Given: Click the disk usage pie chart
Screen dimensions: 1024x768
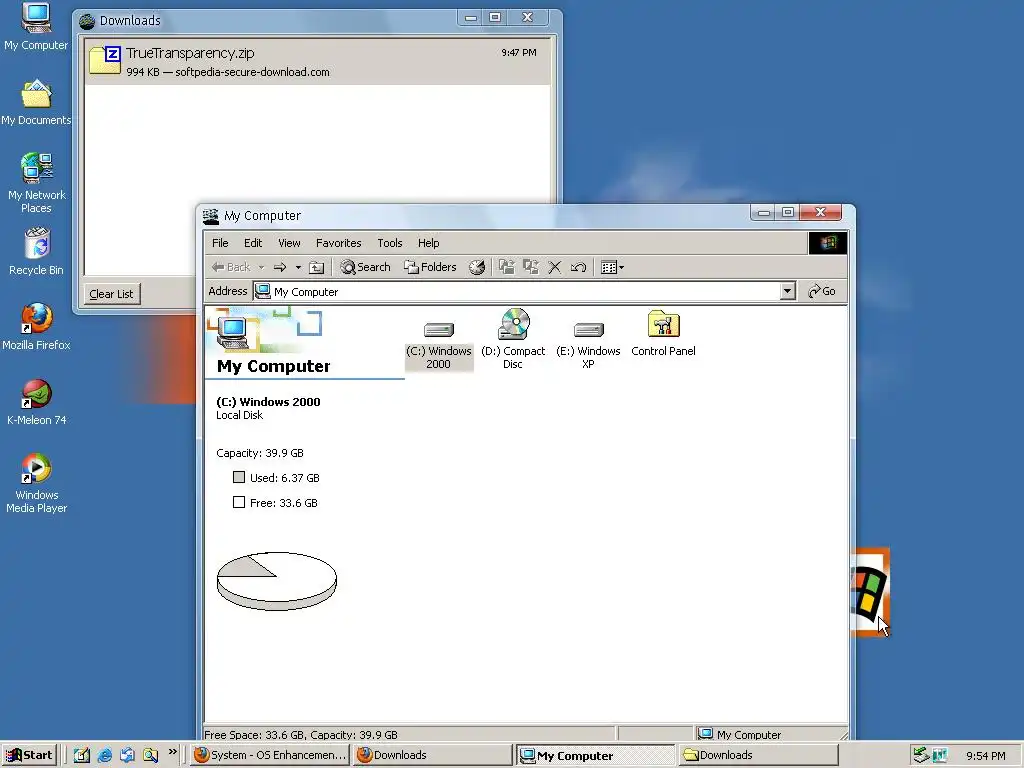Looking at the screenshot, I should tap(277, 581).
